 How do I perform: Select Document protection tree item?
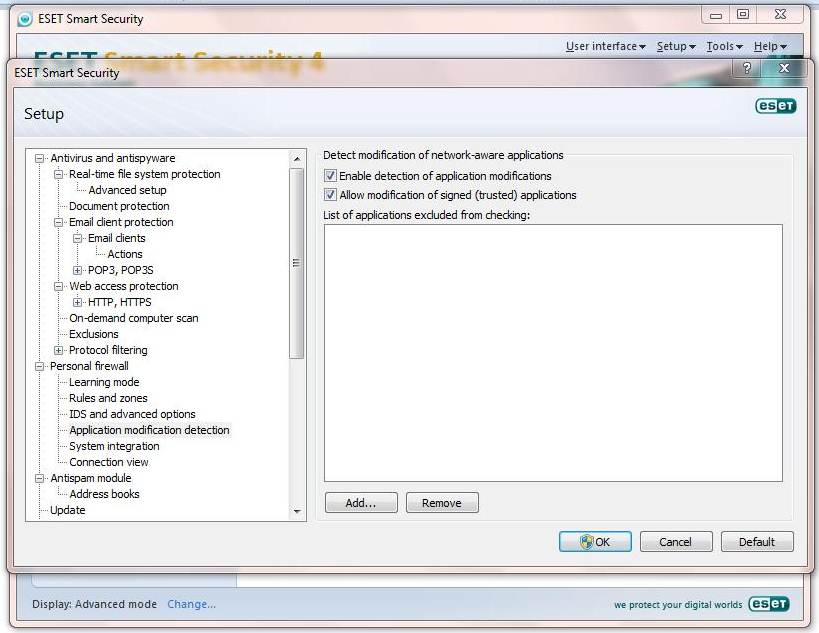coord(119,206)
